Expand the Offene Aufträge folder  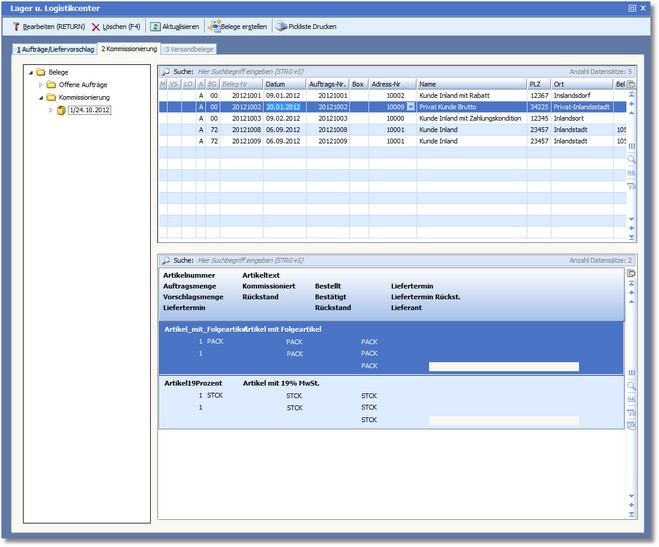41,85
